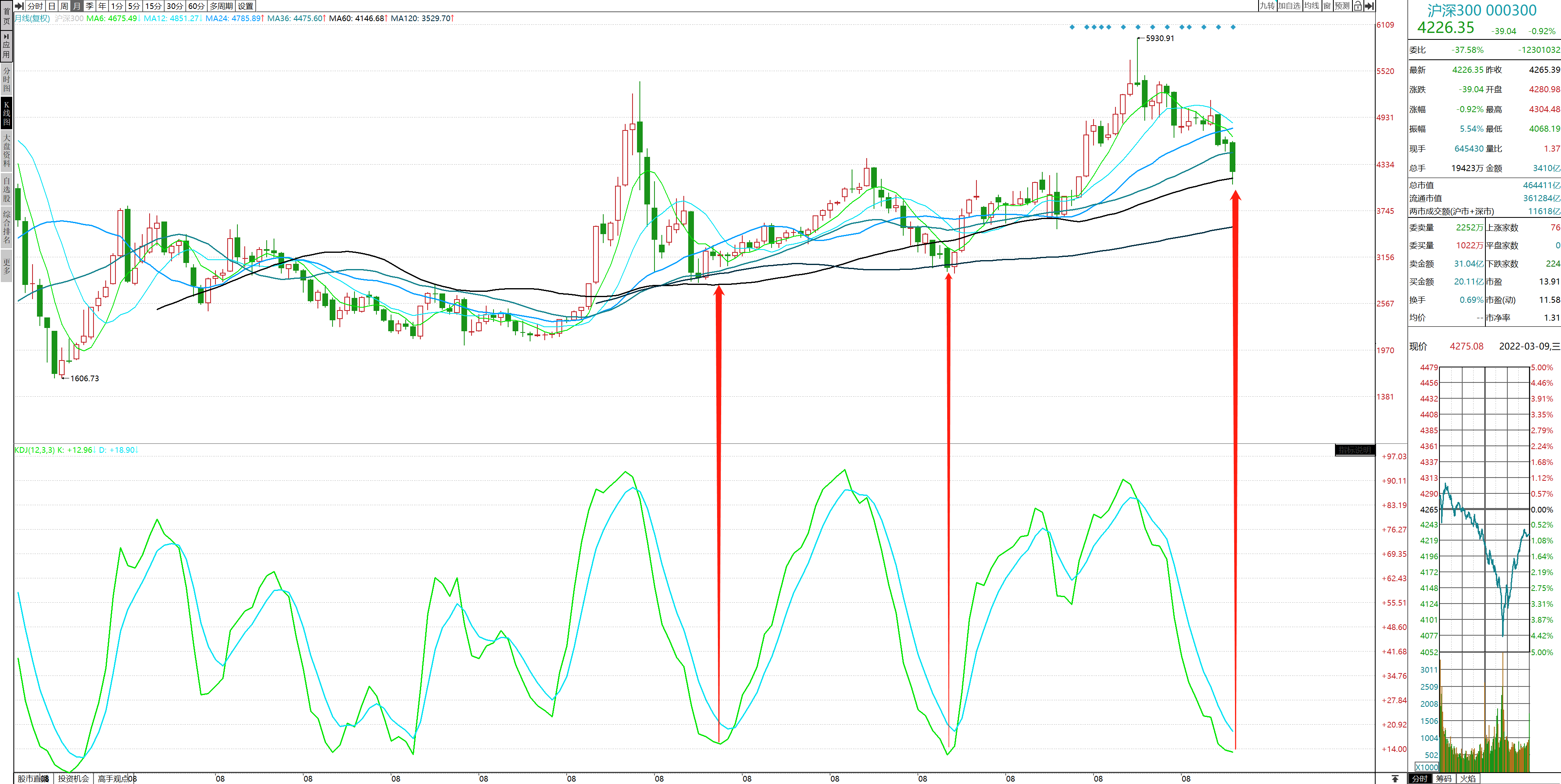
Task: Click the lock icon in top toolbar
Action: [1357, 6]
